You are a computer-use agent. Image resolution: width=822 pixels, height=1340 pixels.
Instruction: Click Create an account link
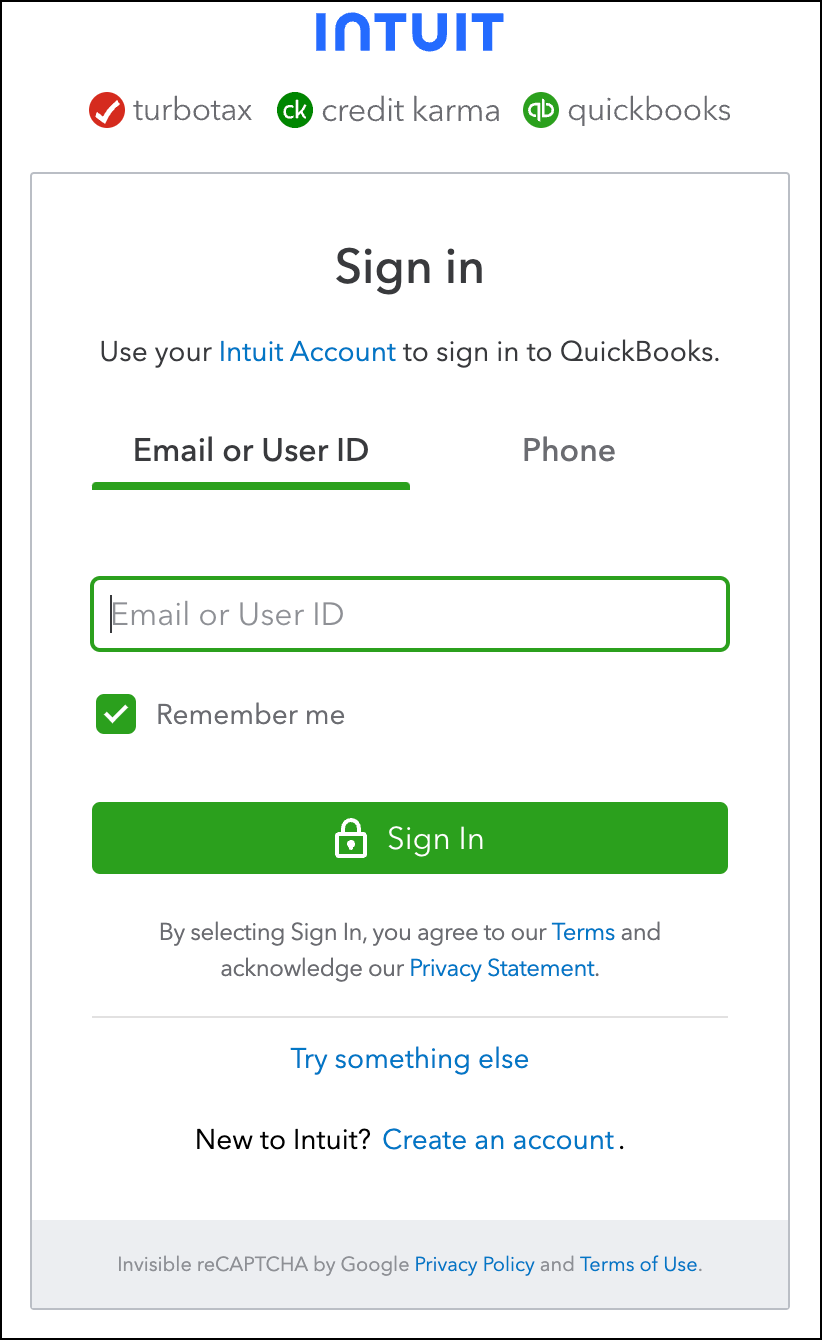[498, 1140]
